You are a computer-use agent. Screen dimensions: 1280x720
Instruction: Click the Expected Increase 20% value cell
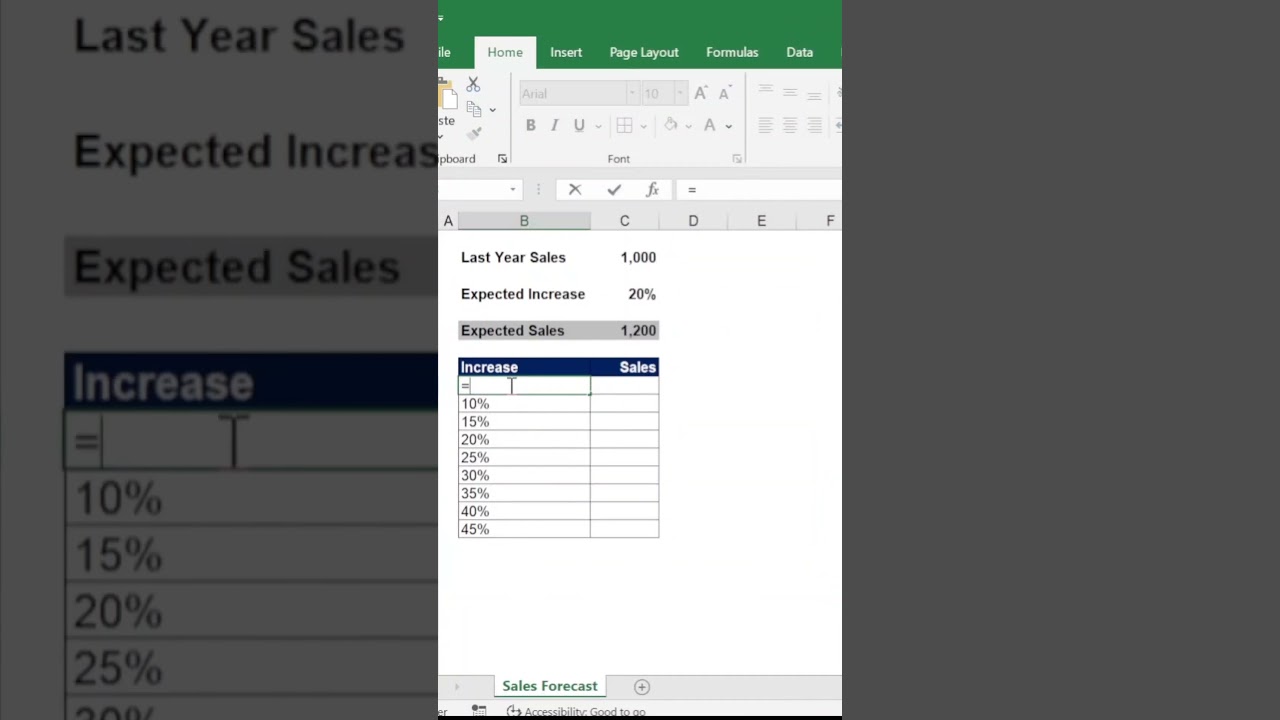click(x=625, y=294)
